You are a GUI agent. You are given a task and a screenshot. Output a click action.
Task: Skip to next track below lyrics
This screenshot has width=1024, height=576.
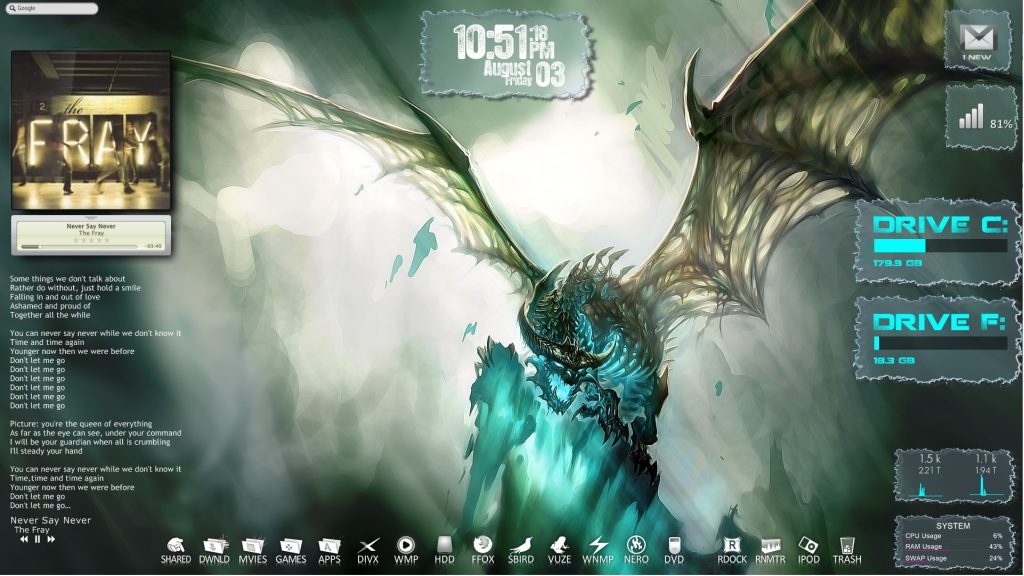click(x=51, y=539)
